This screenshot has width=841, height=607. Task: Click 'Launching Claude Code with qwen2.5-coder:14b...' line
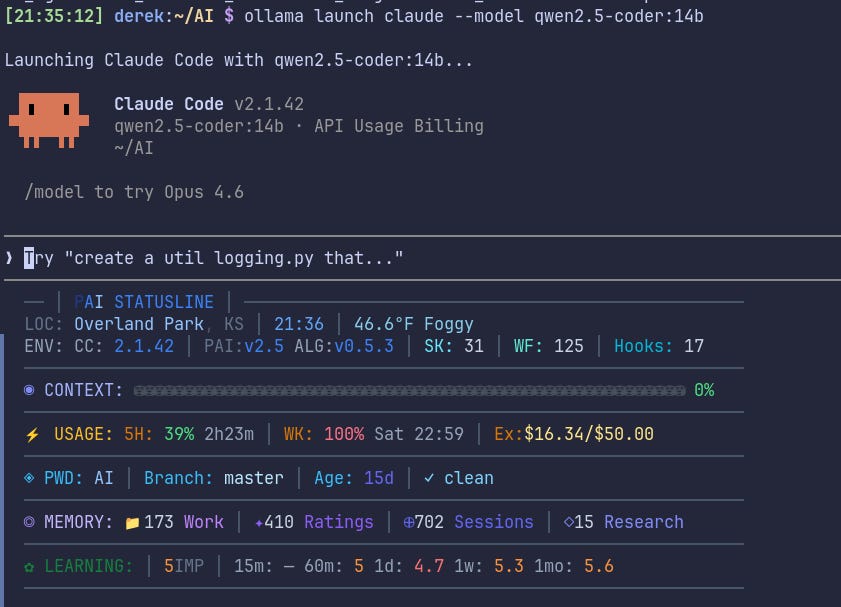[x=239, y=60]
